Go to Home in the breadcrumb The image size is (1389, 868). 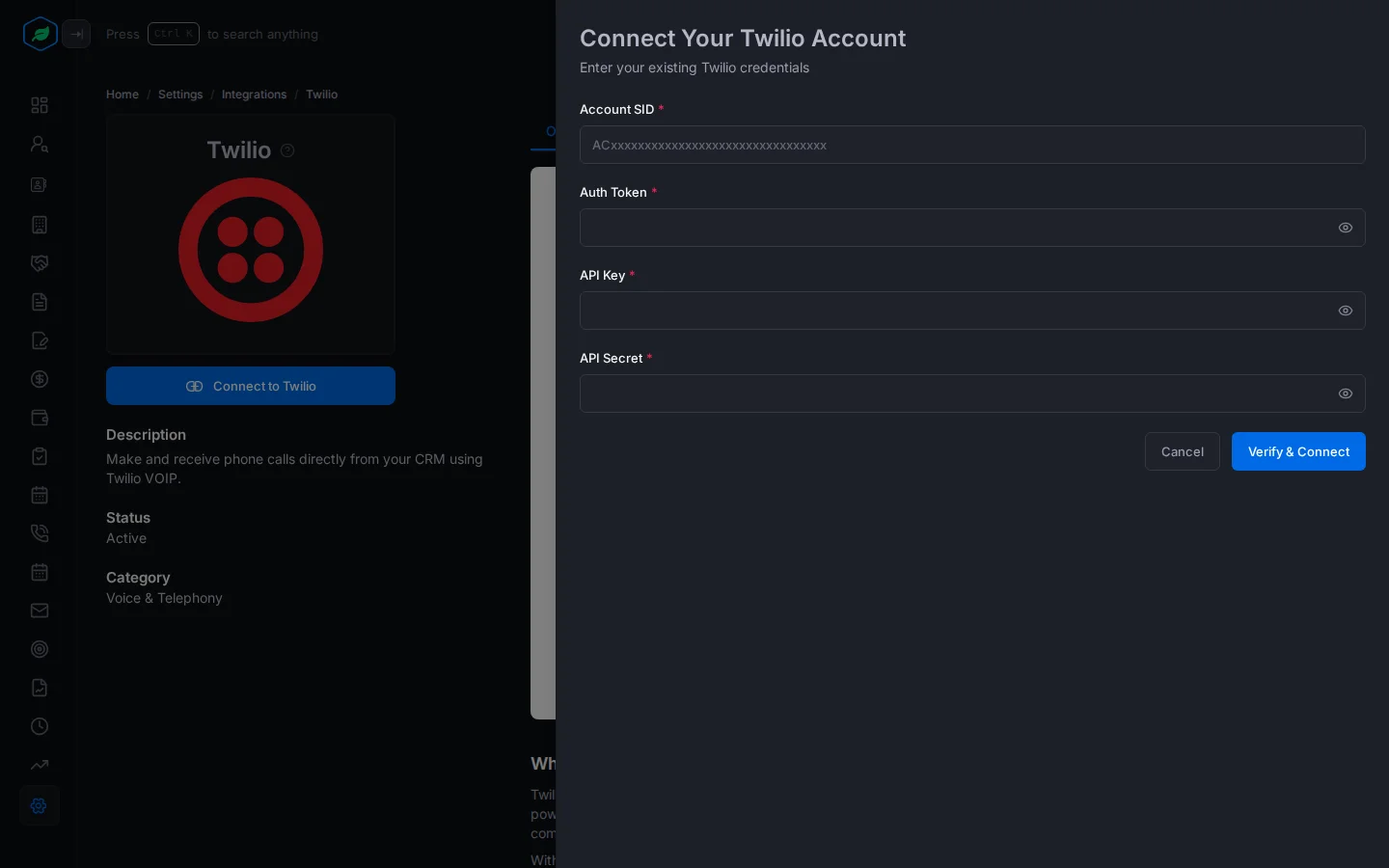[123, 95]
